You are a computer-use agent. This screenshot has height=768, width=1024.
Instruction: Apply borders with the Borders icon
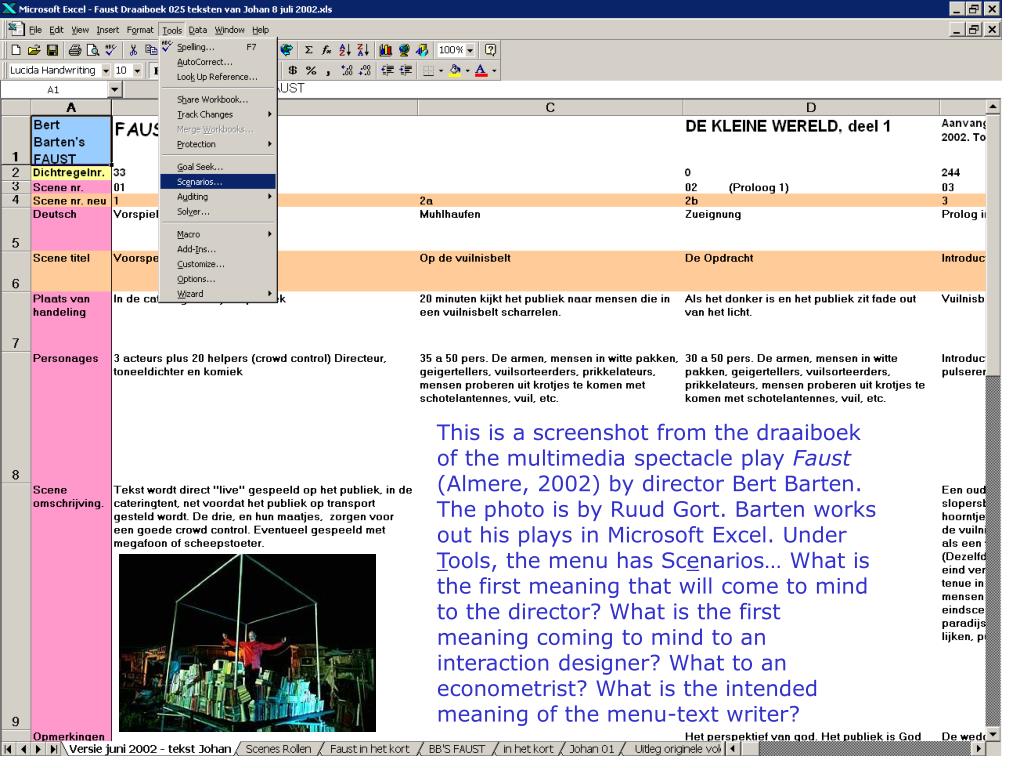click(x=428, y=71)
